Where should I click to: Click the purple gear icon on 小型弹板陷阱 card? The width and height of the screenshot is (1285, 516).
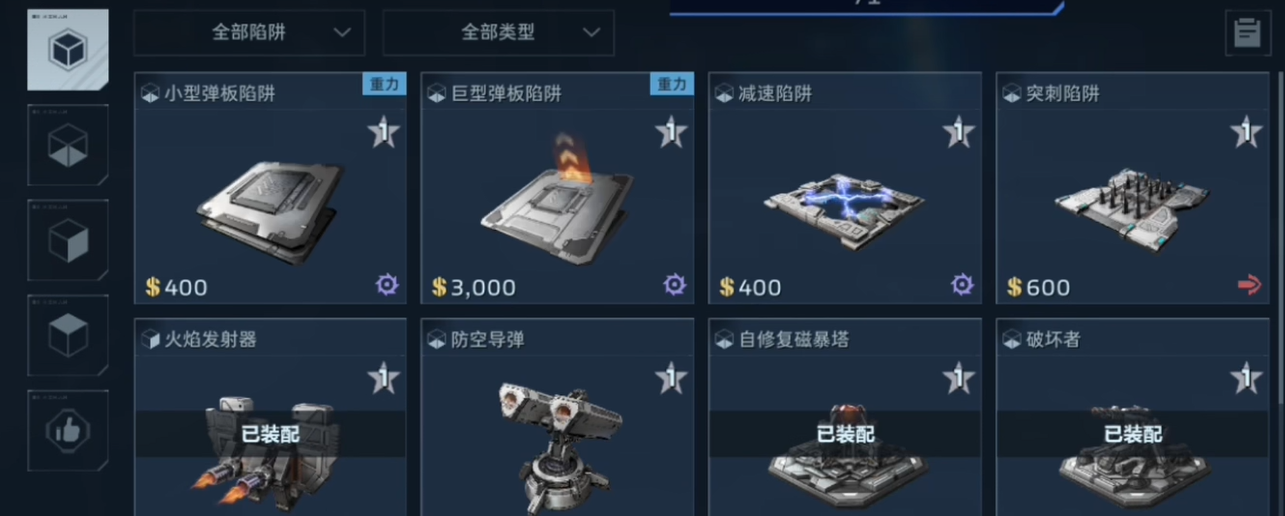click(x=386, y=285)
